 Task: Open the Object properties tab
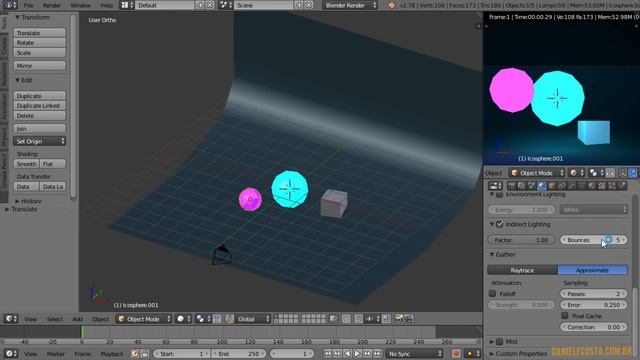click(551, 186)
